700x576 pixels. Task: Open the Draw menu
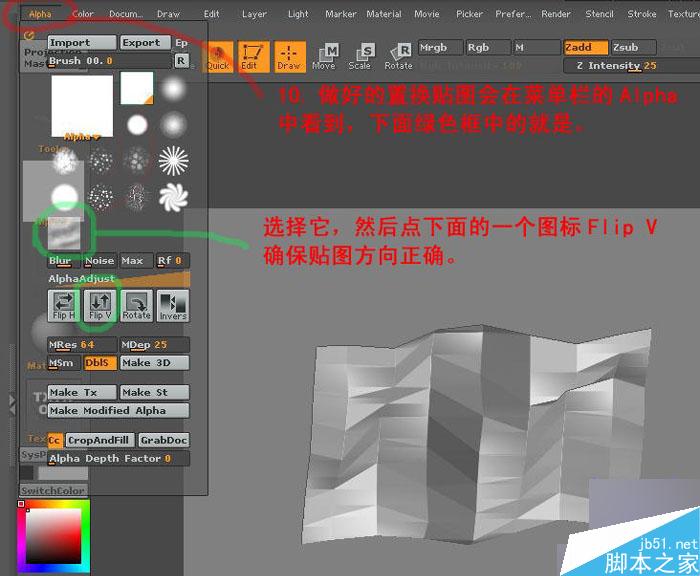click(x=168, y=14)
